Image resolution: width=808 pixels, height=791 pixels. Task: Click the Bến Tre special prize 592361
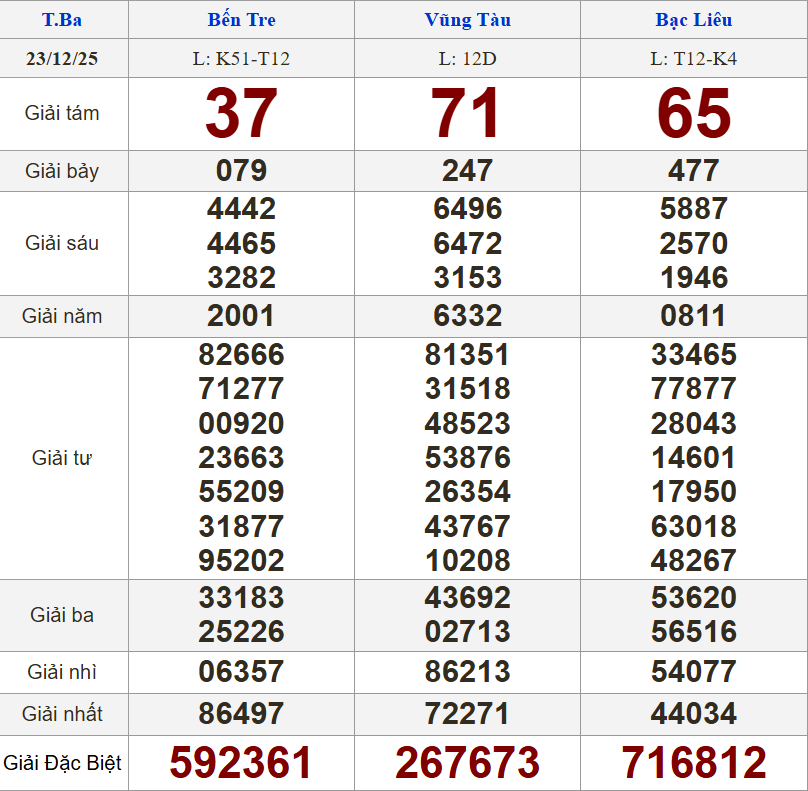[241, 763]
